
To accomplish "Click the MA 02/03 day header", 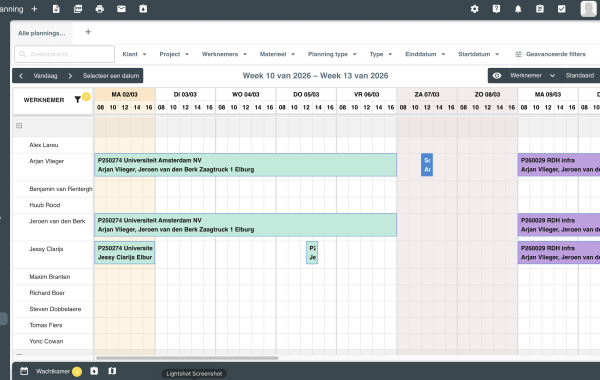I will click(x=125, y=95).
